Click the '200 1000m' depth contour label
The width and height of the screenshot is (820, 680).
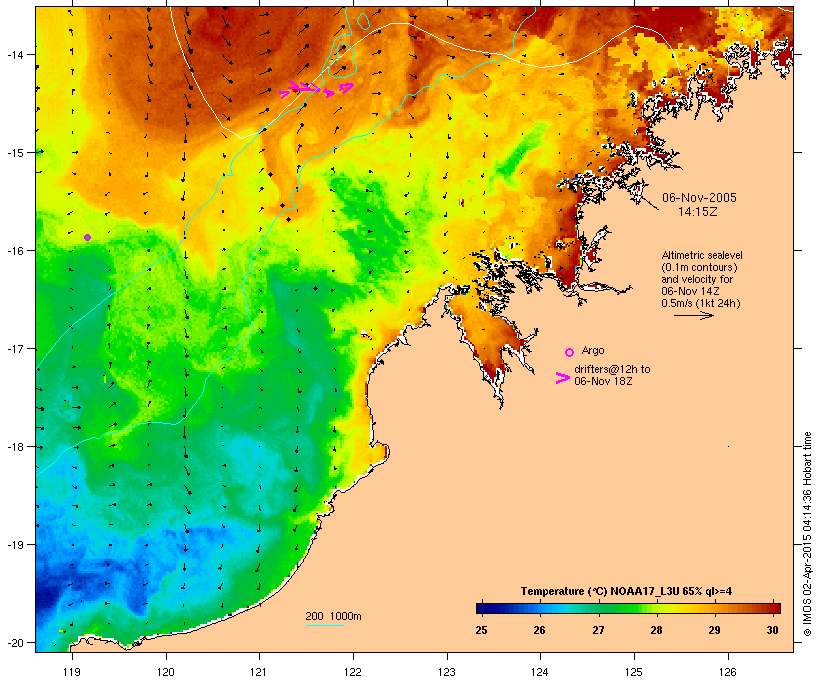(x=333, y=616)
